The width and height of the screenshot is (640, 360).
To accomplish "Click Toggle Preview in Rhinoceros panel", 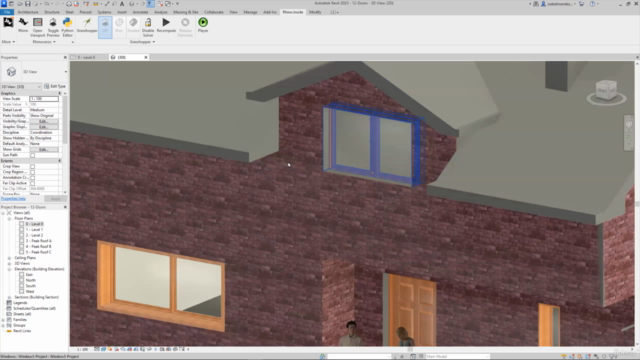I will tap(53, 27).
